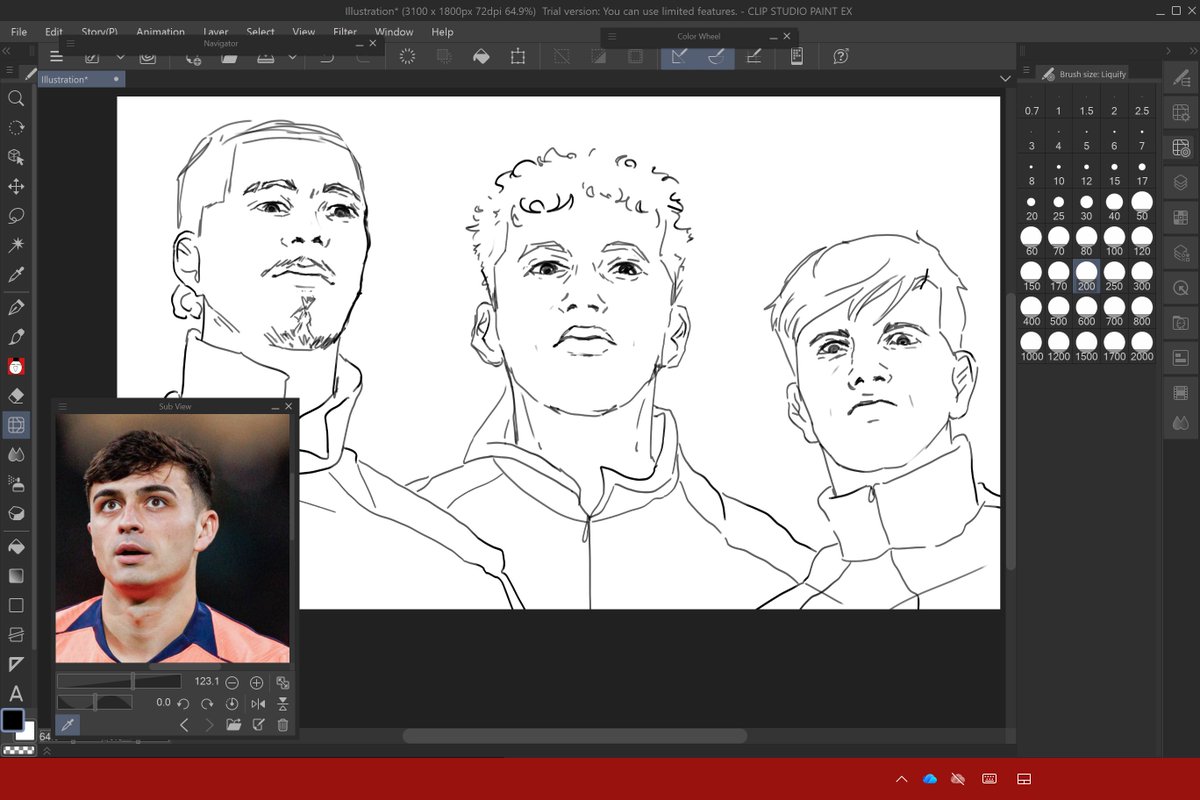Choose brush size 50
The image size is (1200, 800).
[x=1142, y=207]
